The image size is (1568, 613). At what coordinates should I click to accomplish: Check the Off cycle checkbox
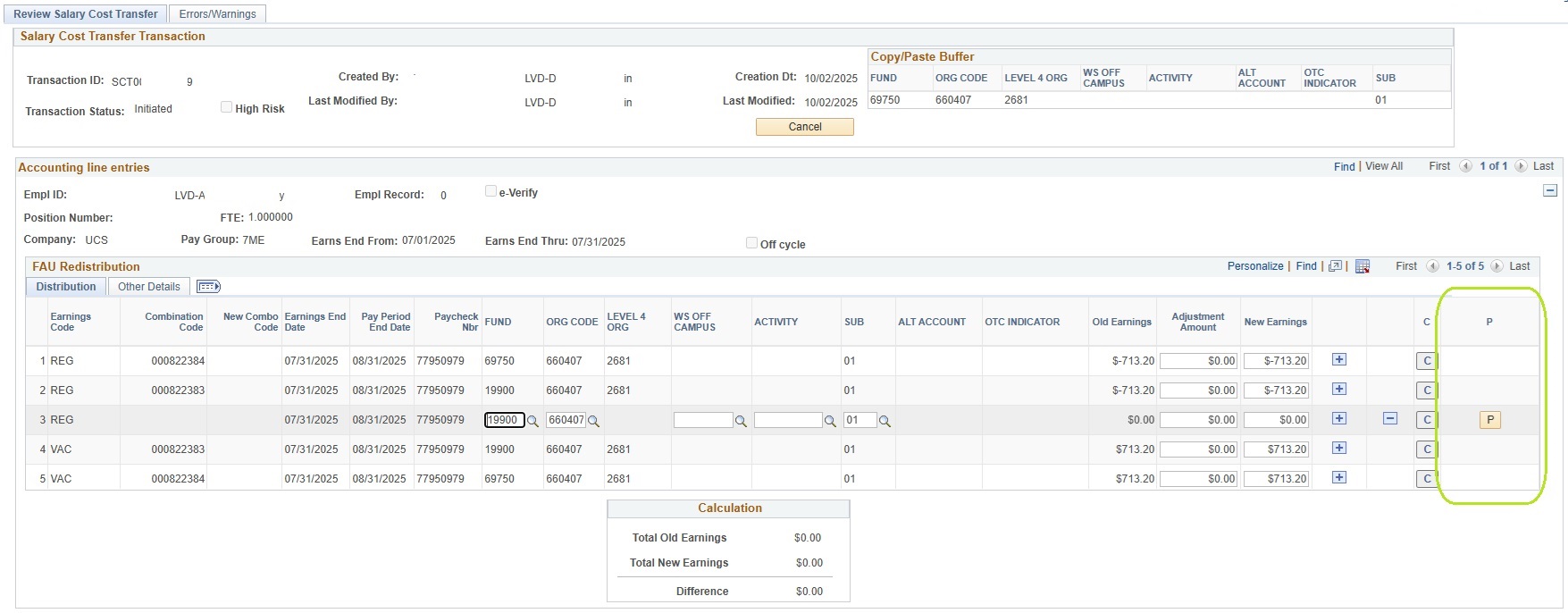pos(751,243)
